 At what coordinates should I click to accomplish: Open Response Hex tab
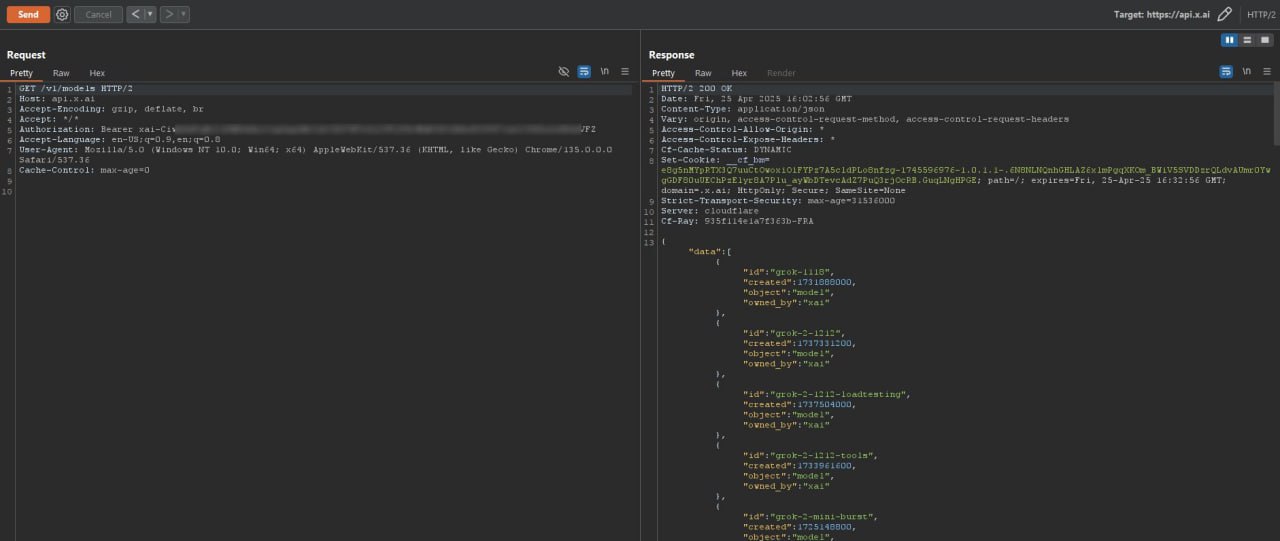click(x=739, y=73)
